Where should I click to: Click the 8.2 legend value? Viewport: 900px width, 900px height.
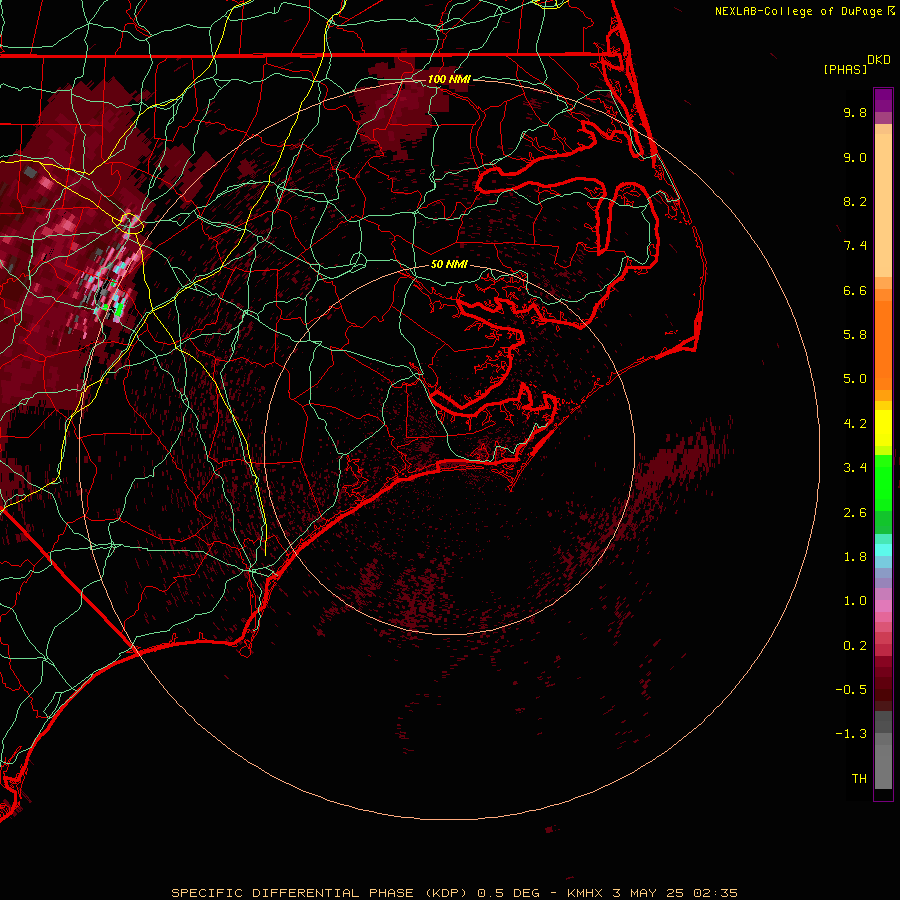pos(855,201)
